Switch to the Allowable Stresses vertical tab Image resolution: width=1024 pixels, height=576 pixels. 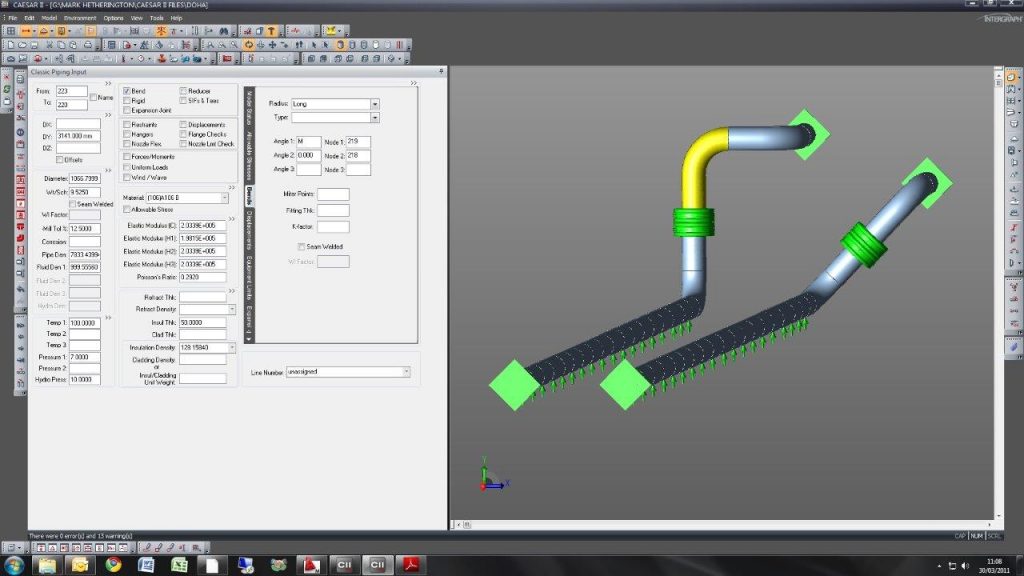249,157
